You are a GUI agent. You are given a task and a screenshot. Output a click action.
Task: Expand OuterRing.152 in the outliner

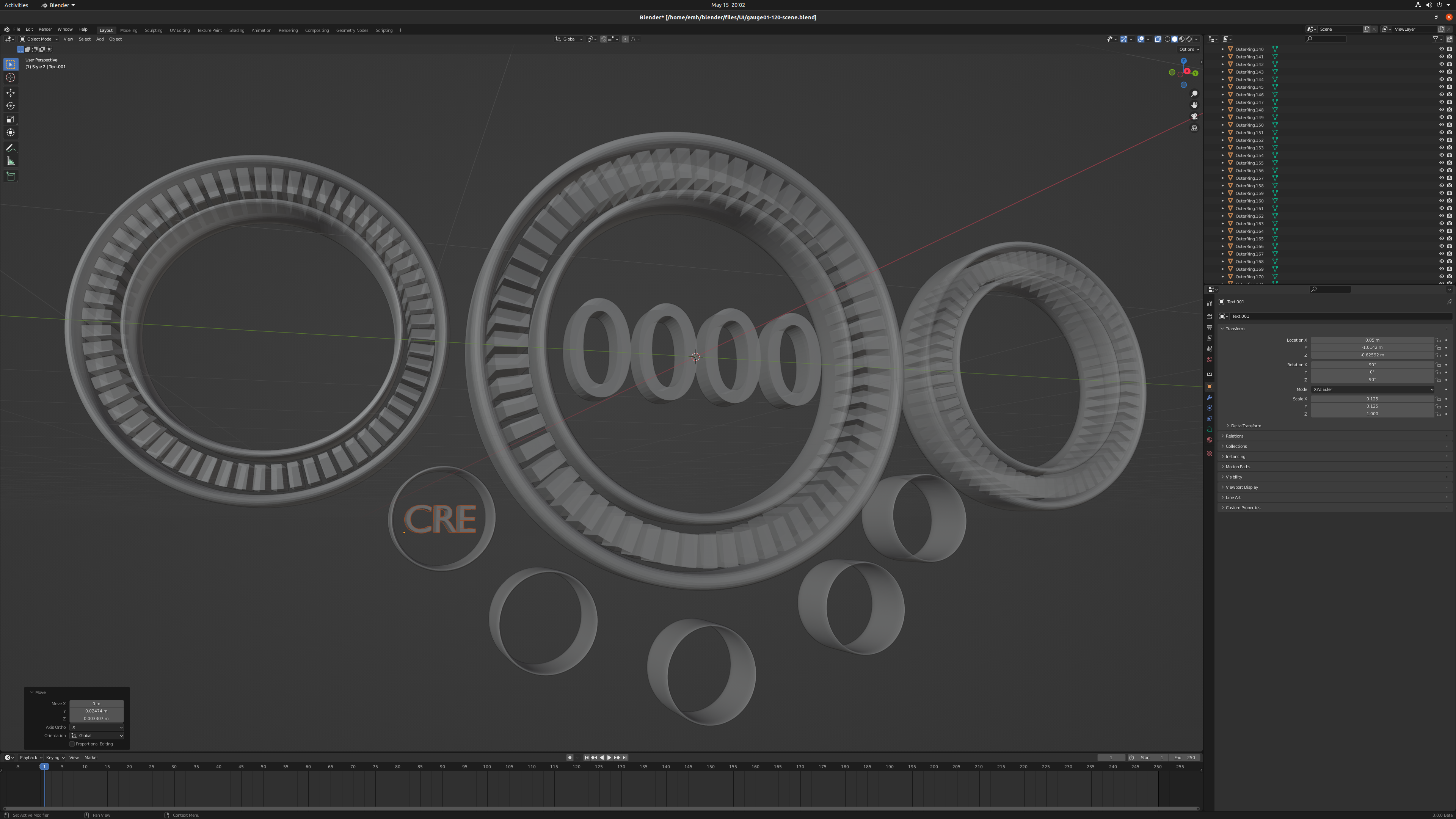[x=1222, y=140]
